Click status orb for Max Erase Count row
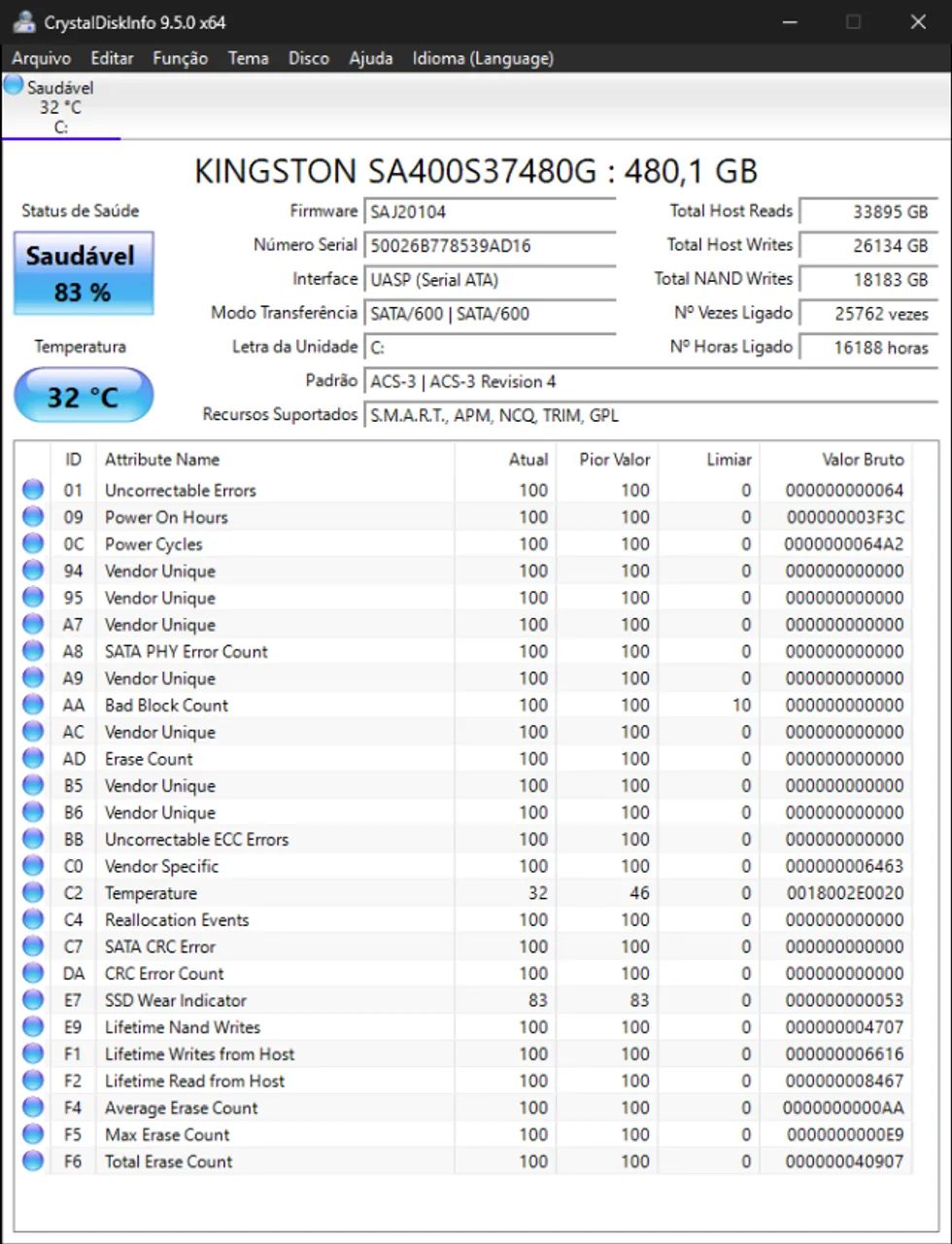952x1244 pixels. click(x=33, y=1134)
